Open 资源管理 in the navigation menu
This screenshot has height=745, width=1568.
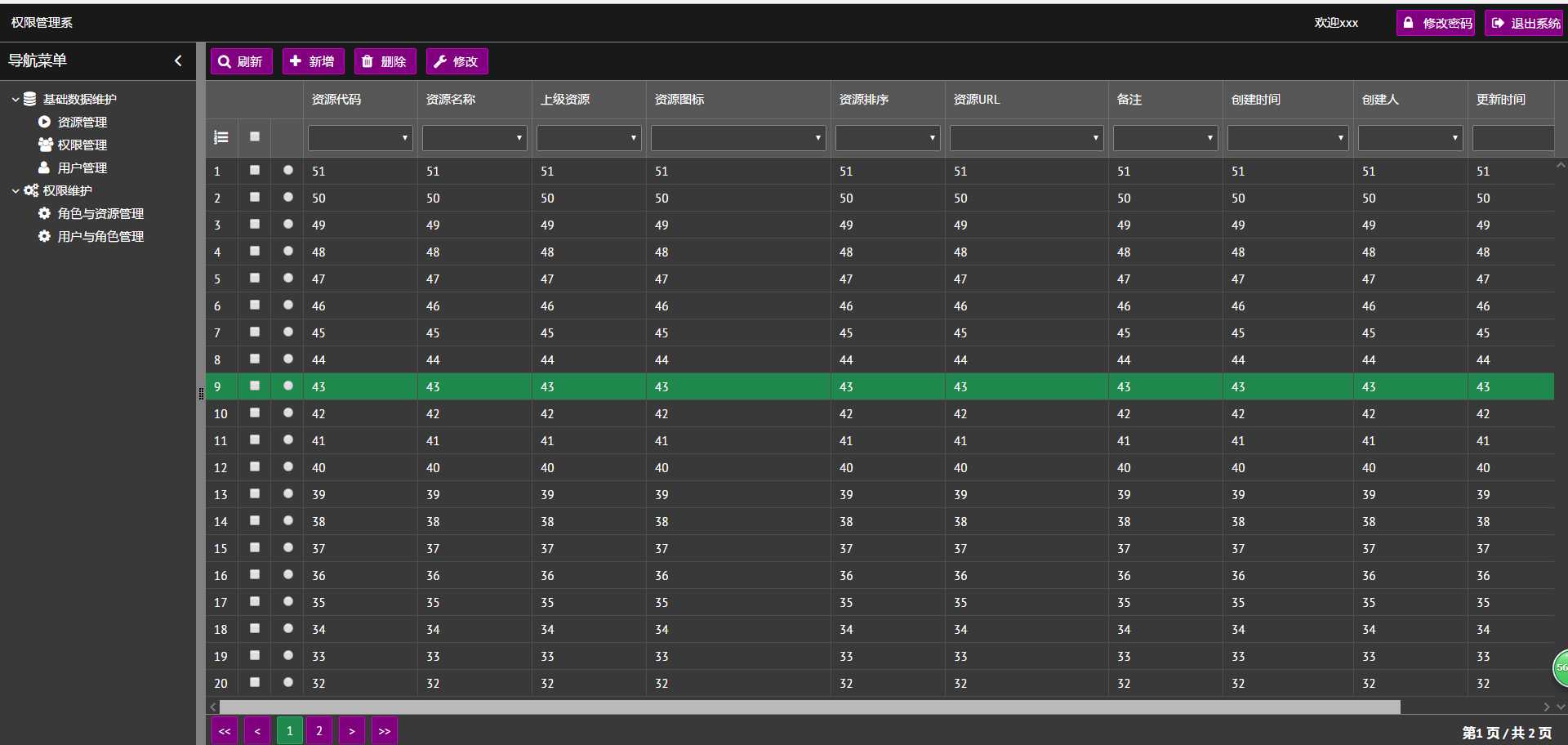pyautogui.click(x=82, y=122)
